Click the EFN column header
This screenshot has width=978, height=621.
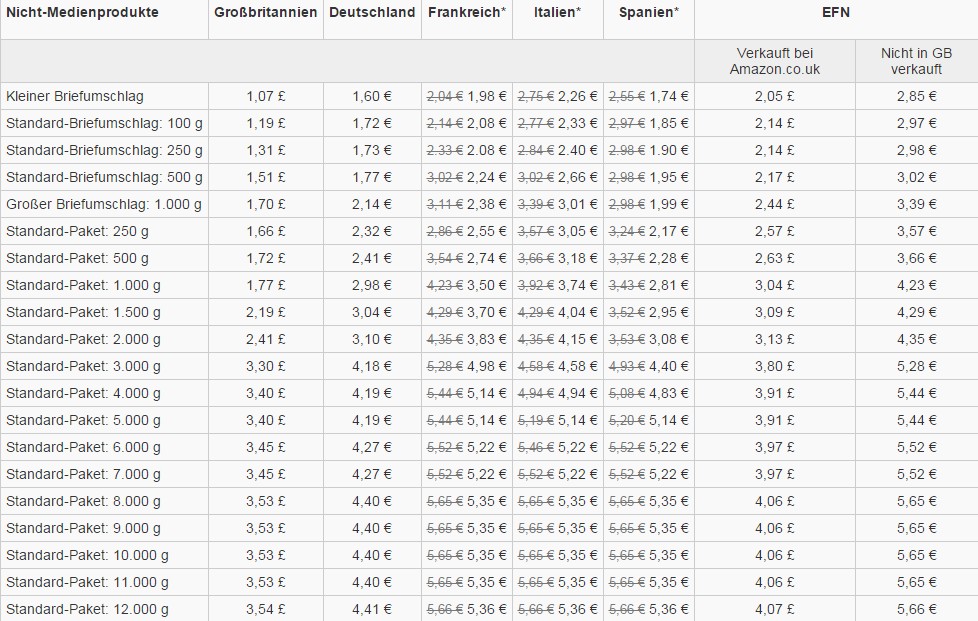coord(836,12)
